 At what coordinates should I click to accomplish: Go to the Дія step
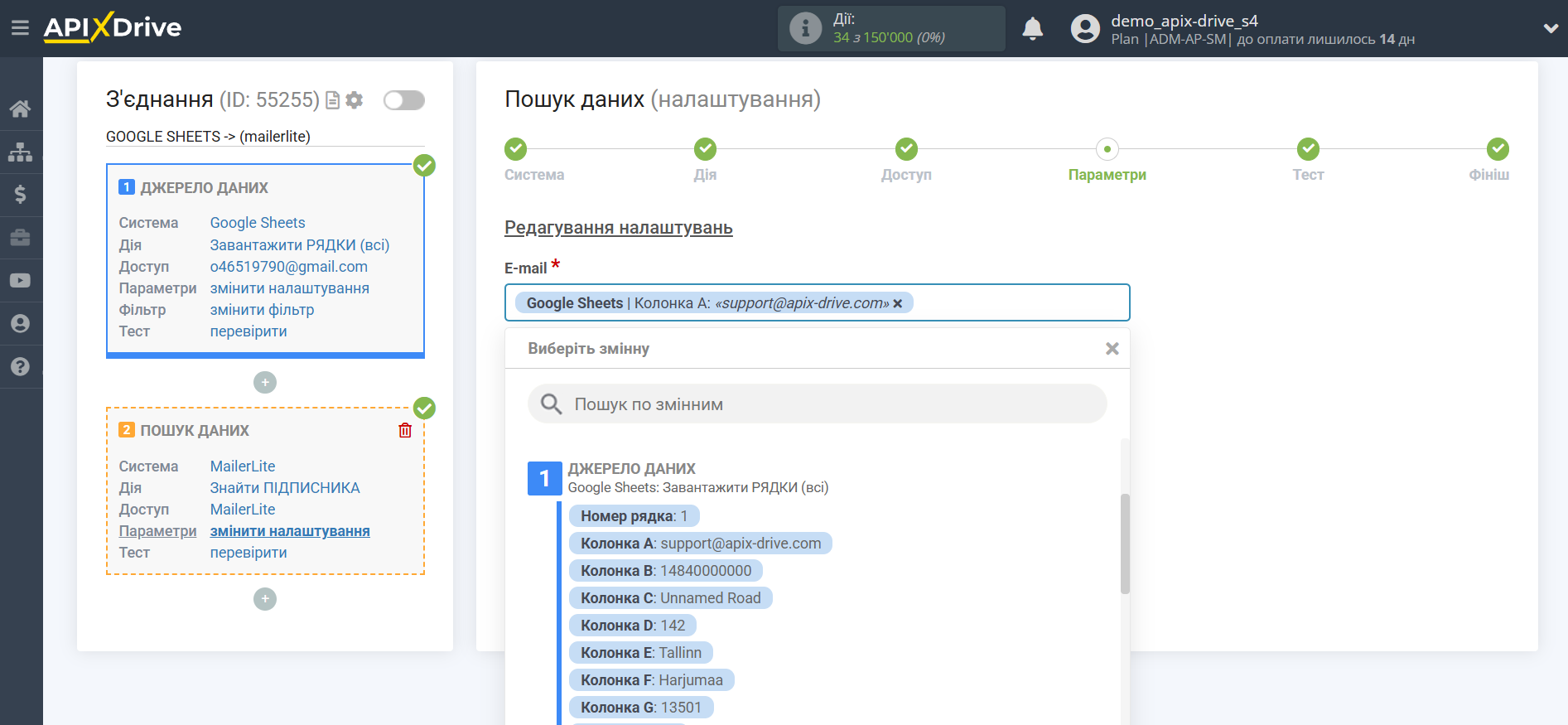pos(706,149)
